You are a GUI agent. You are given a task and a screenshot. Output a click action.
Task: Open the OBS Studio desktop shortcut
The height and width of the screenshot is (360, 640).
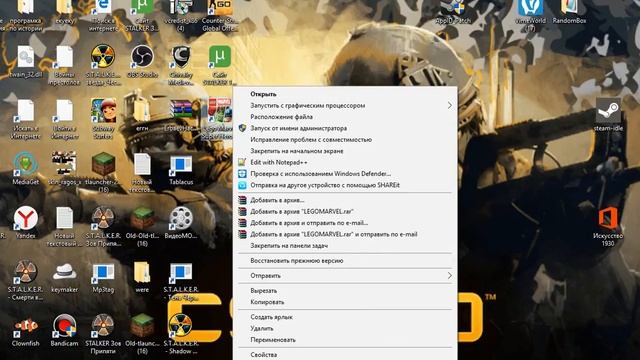142,56
